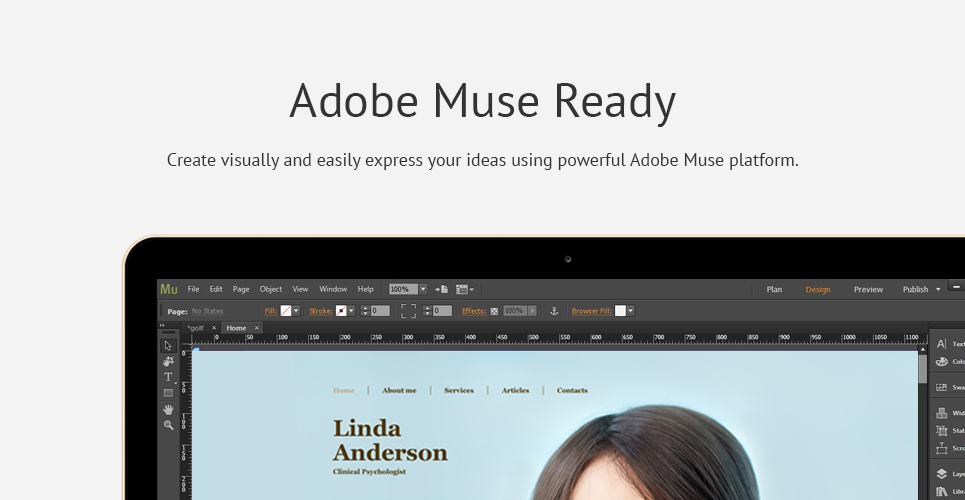965x500 pixels.
Task: Select the Crop tool
Action: (168, 361)
